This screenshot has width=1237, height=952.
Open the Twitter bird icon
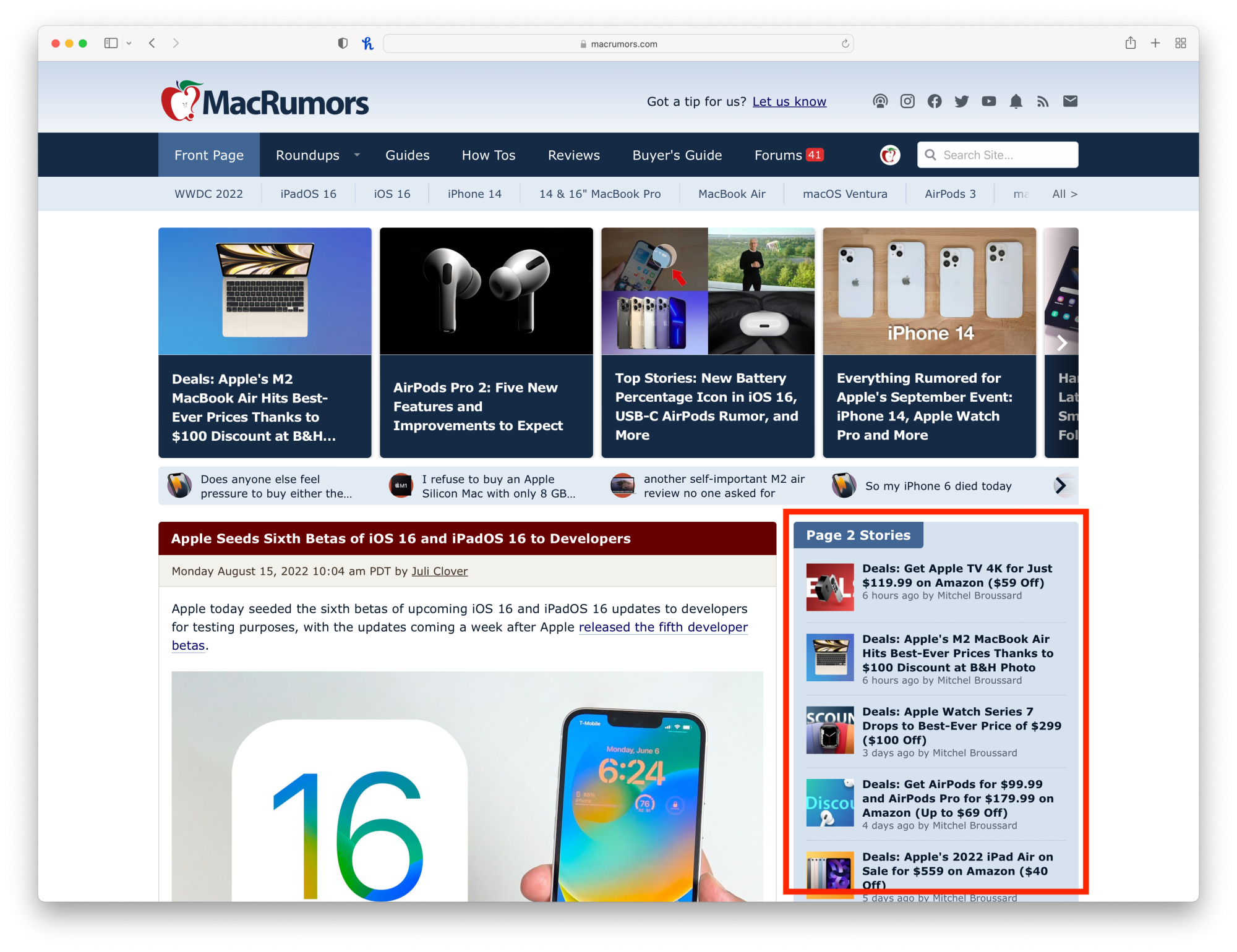pos(961,101)
